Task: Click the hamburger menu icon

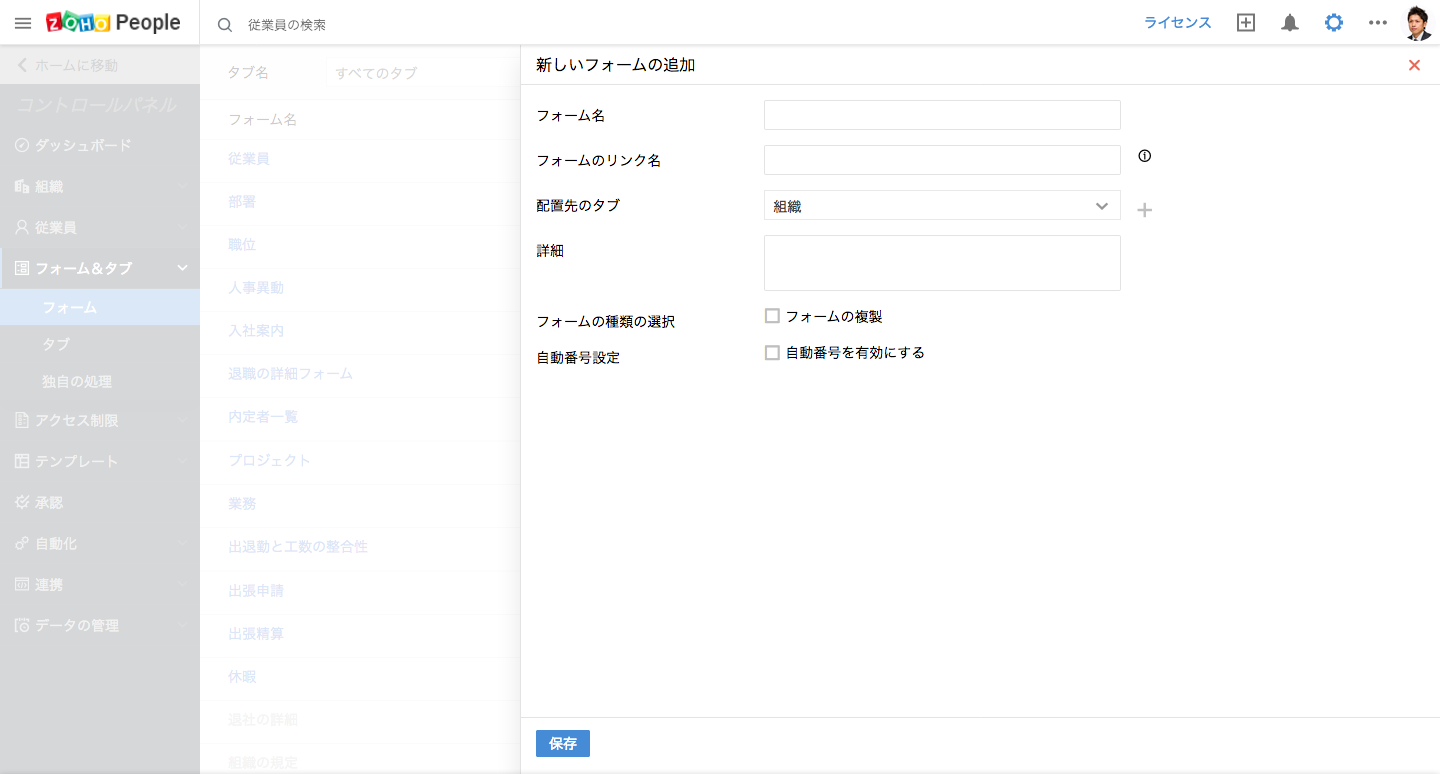Action: pyautogui.click(x=23, y=23)
